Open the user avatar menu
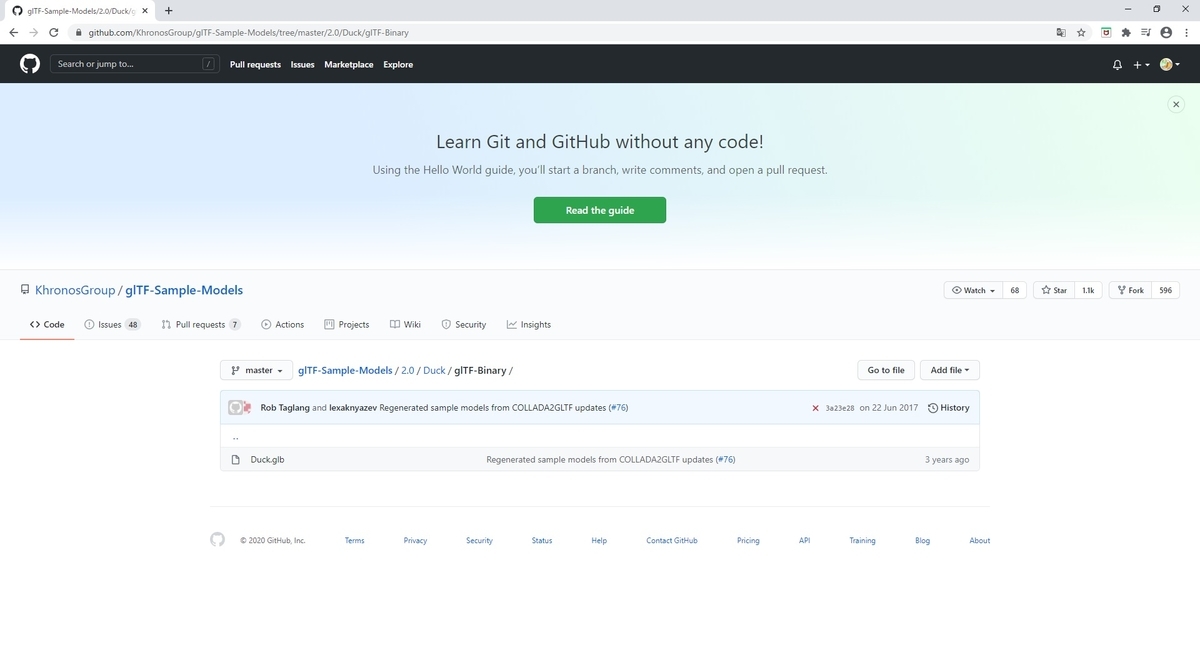Image resolution: width=1200 pixels, height=650 pixels. click(1169, 65)
